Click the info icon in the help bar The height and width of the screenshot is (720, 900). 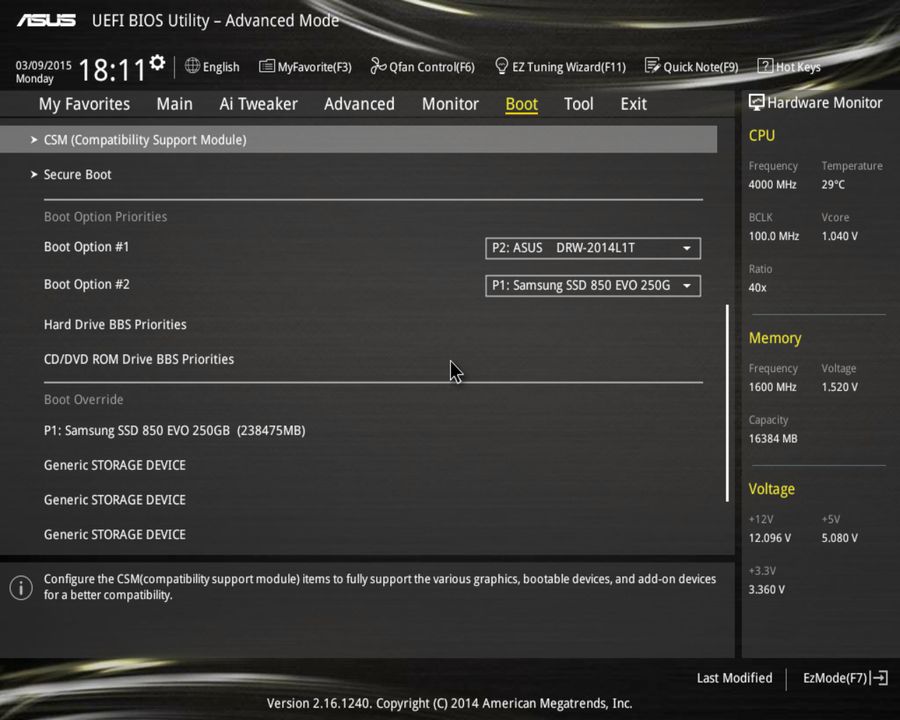tap(21, 588)
